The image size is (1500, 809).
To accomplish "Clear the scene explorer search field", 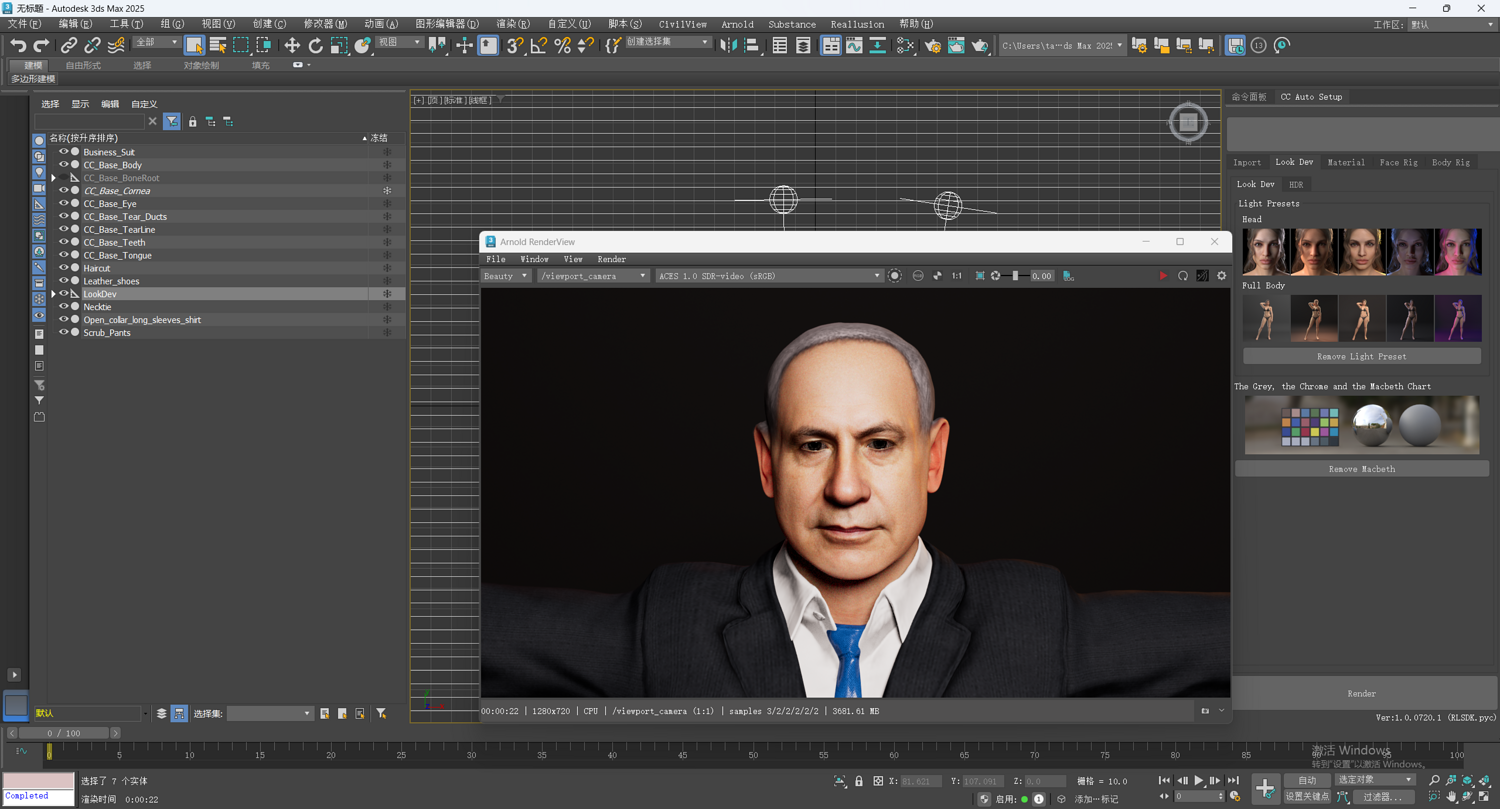I will pos(153,121).
